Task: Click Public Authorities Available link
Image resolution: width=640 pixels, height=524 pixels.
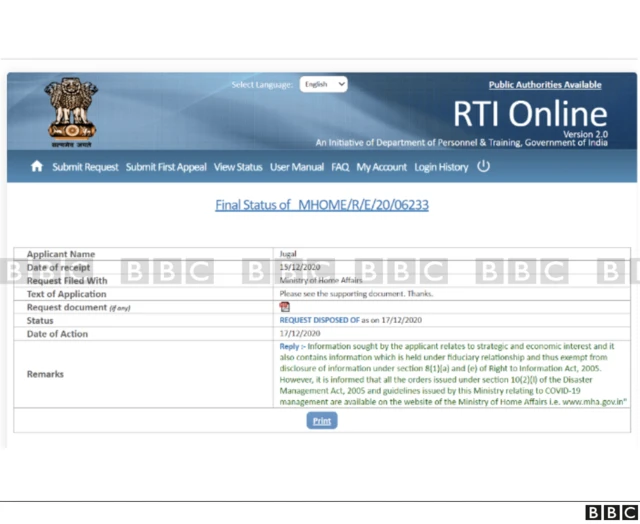Action: 545,85
